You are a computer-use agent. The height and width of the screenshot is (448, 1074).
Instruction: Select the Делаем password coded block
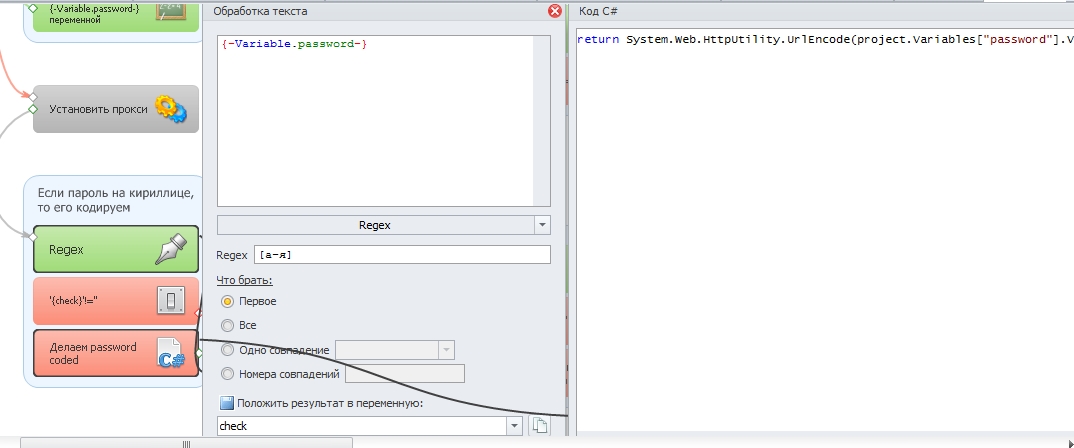click(116, 353)
